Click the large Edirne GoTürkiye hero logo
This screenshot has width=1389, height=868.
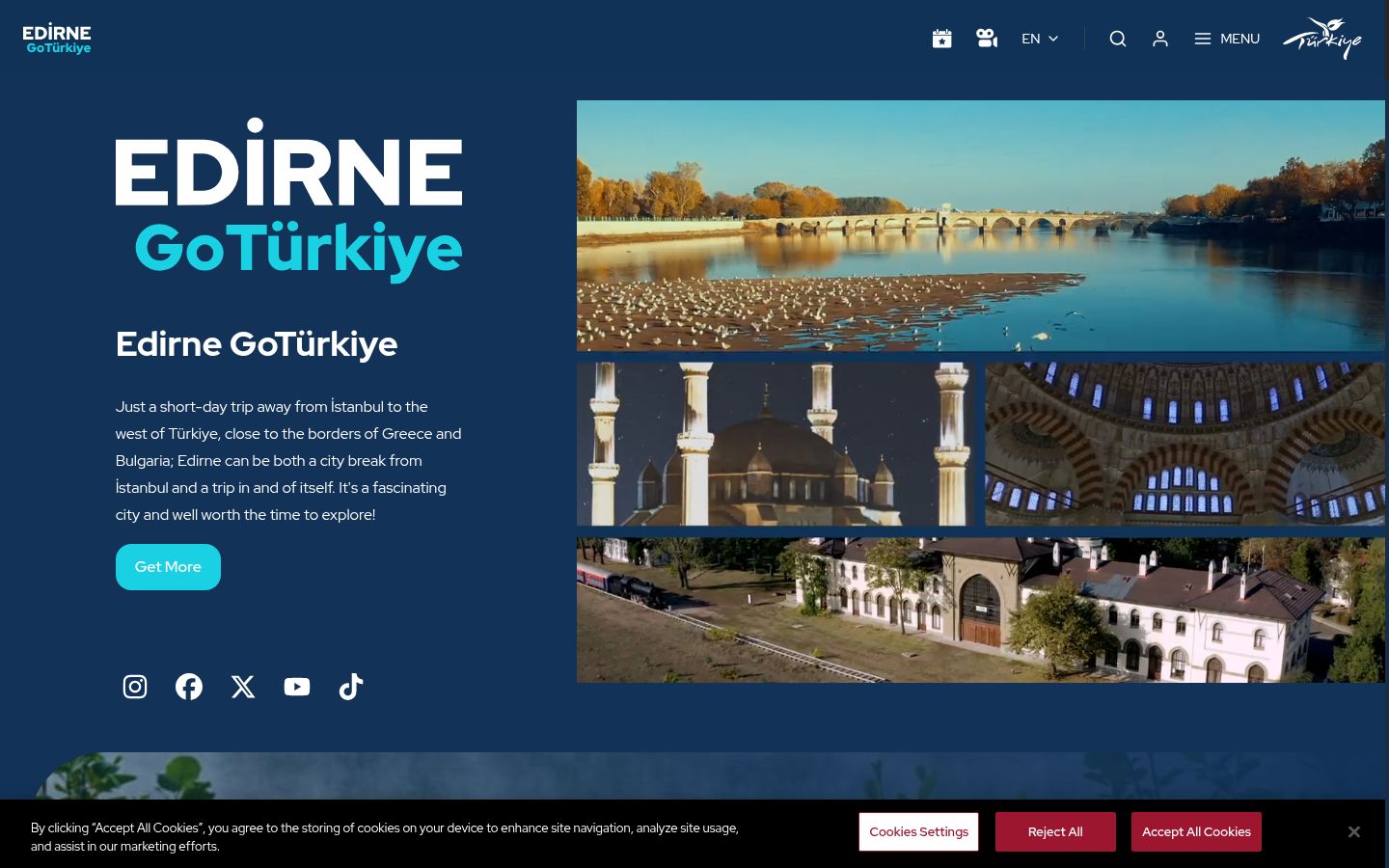pyautogui.click(x=288, y=200)
